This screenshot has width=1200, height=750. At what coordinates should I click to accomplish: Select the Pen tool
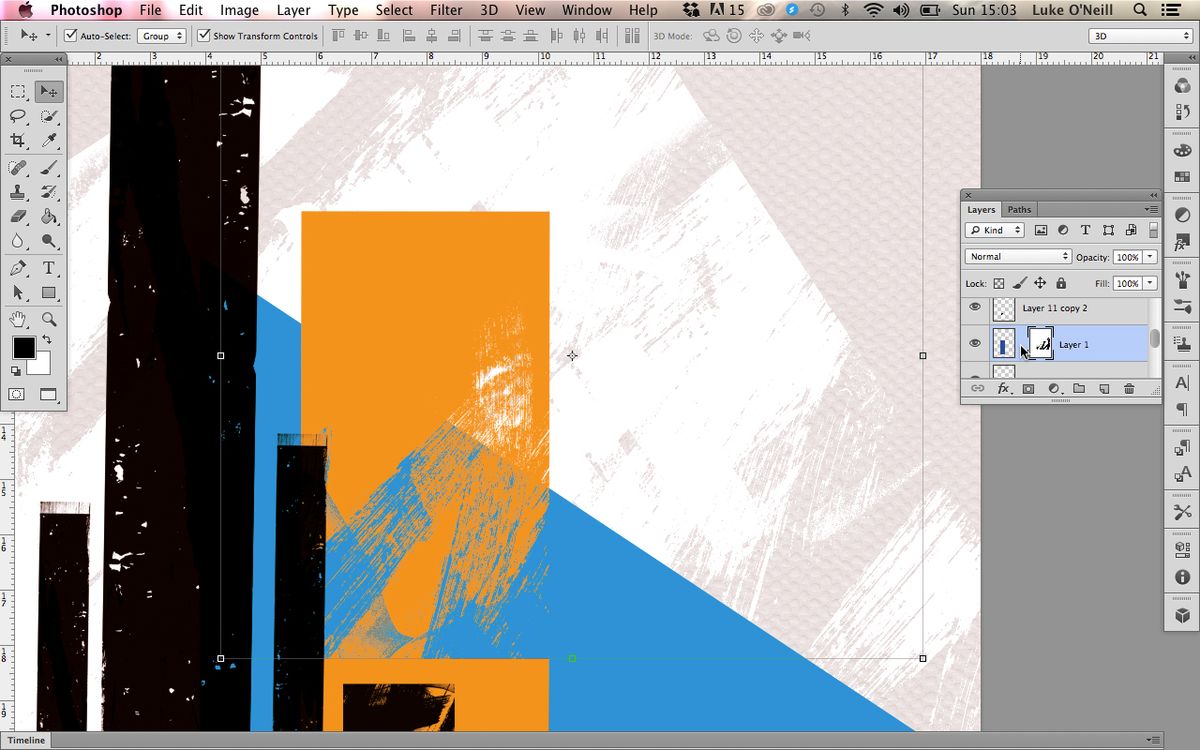pyautogui.click(x=16, y=268)
